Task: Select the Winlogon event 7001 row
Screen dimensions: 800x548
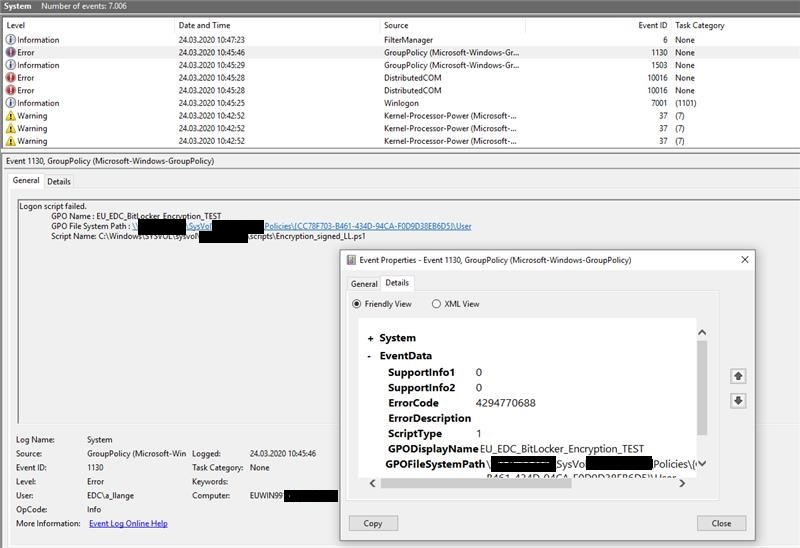Action: (400, 103)
